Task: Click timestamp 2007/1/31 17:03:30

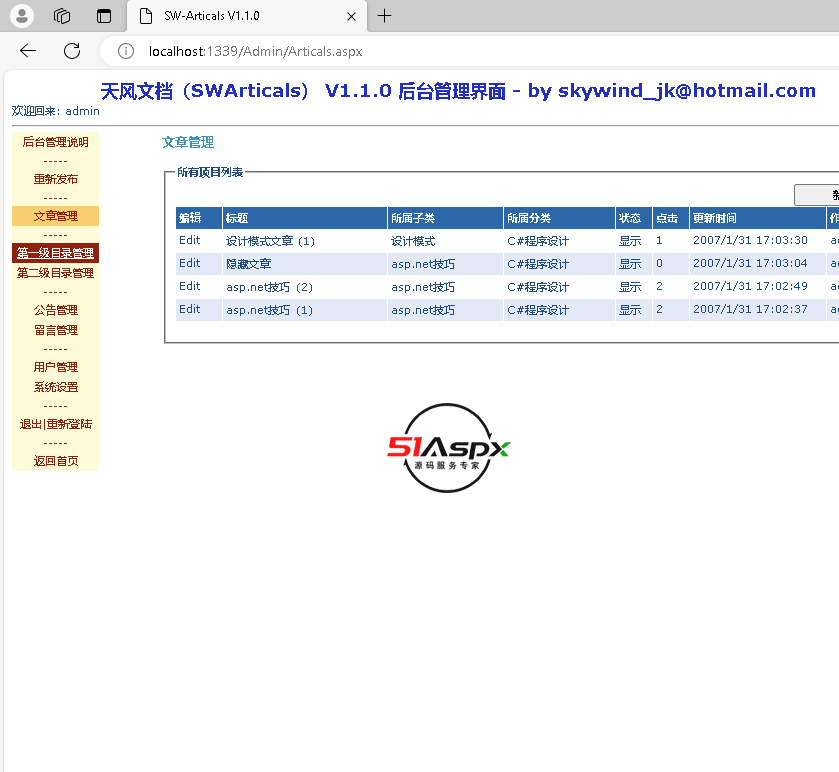Action: (750, 240)
